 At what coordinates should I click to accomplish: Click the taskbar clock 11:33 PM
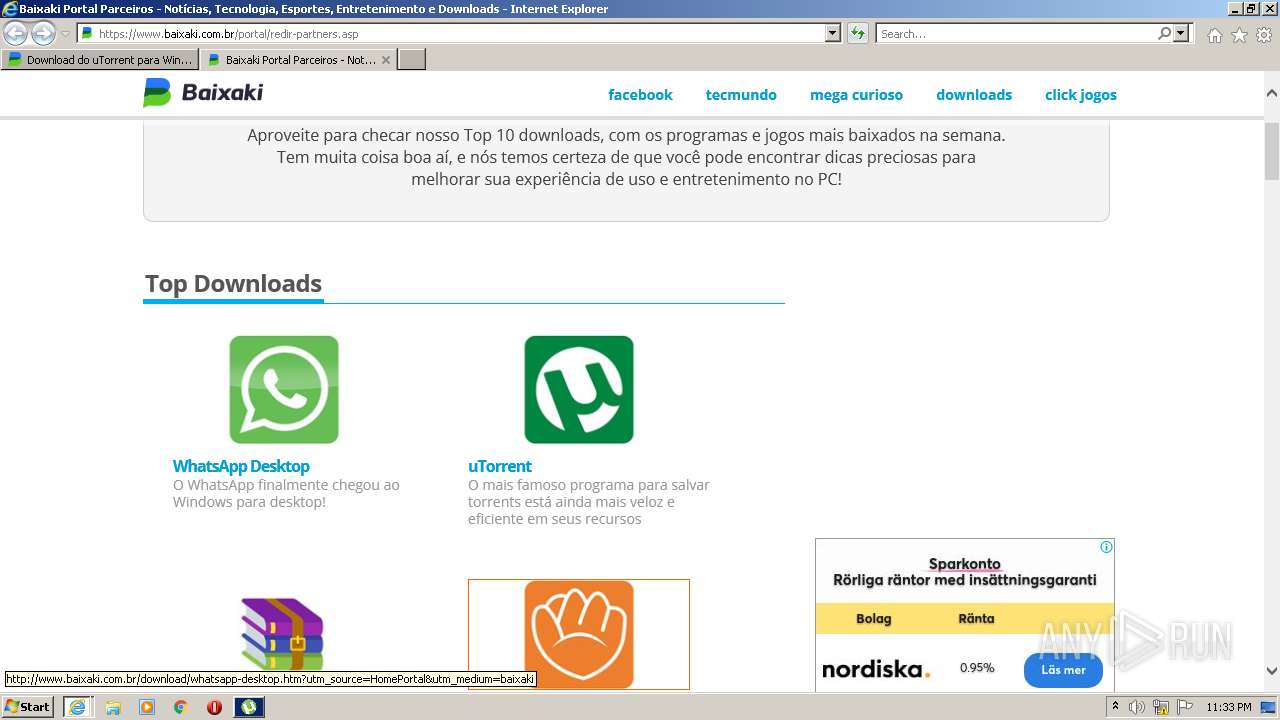click(x=1229, y=707)
